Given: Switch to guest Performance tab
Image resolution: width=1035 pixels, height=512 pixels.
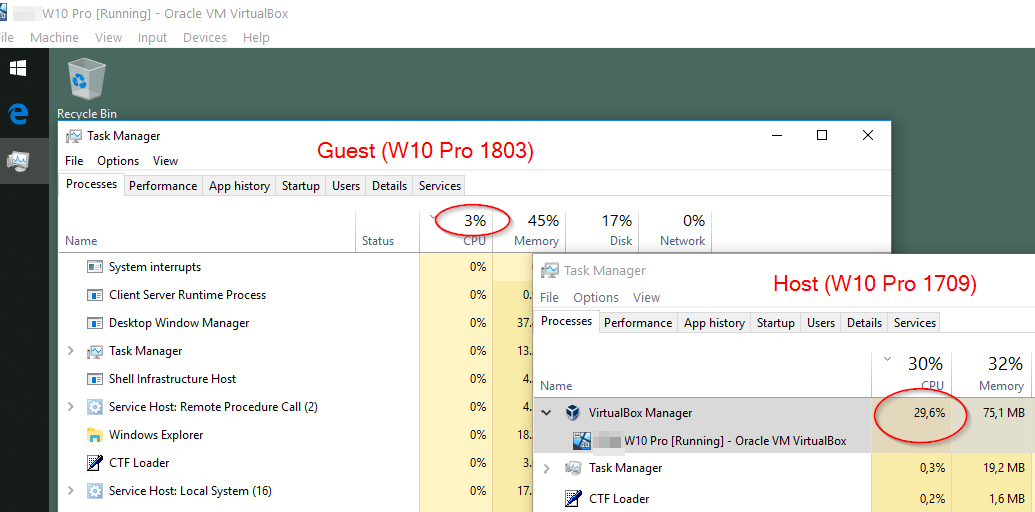Looking at the screenshot, I should pos(163,186).
